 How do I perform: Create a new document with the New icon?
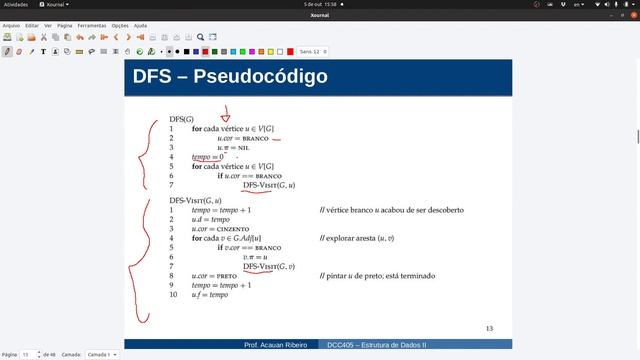click(x=20, y=37)
